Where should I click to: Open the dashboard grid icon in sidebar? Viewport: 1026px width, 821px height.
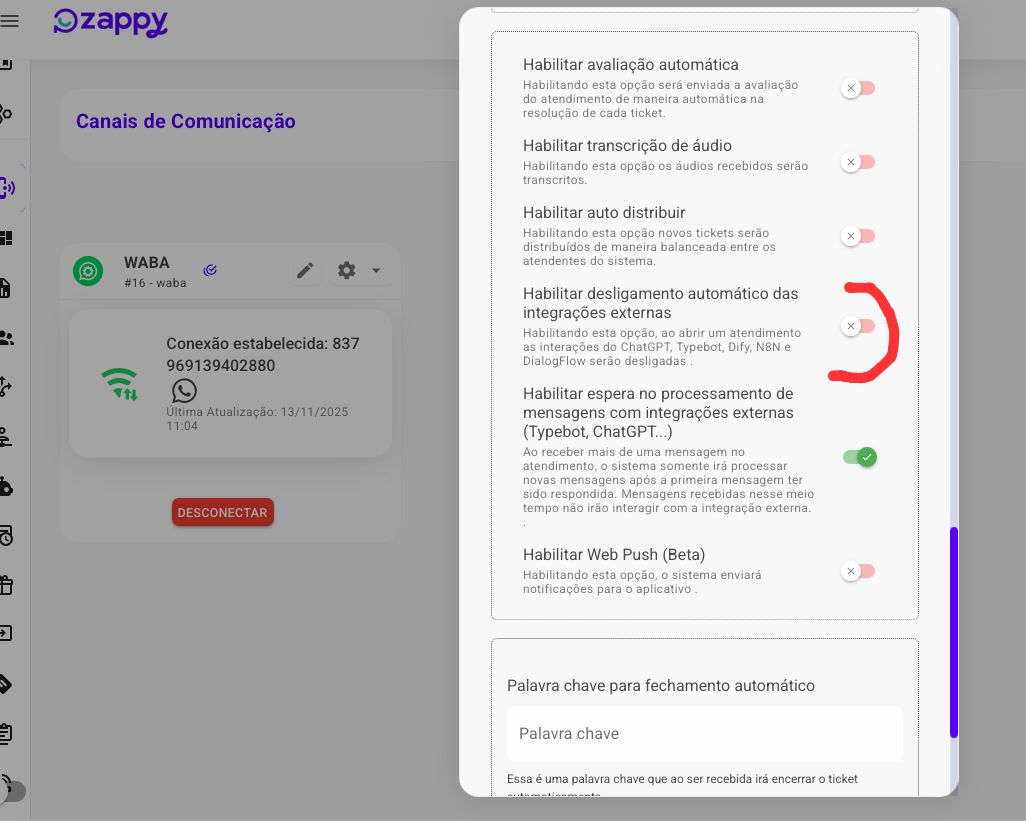point(7,238)
